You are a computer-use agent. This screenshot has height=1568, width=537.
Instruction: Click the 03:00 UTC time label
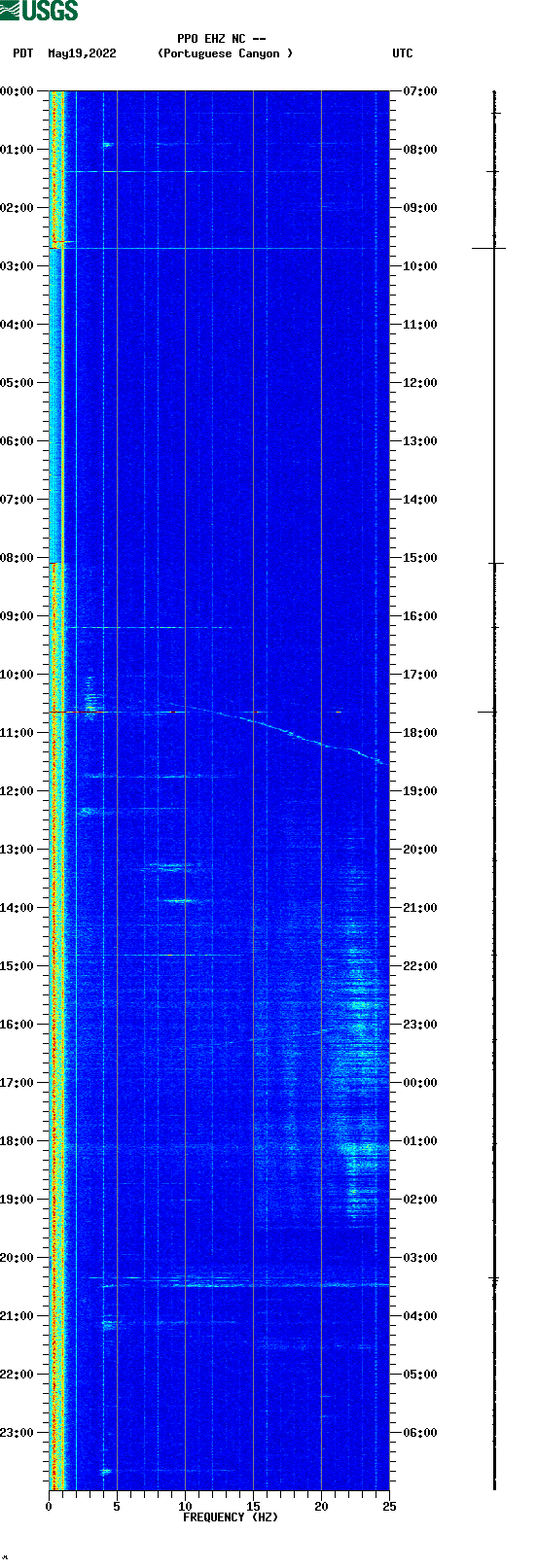point(420,1258)
